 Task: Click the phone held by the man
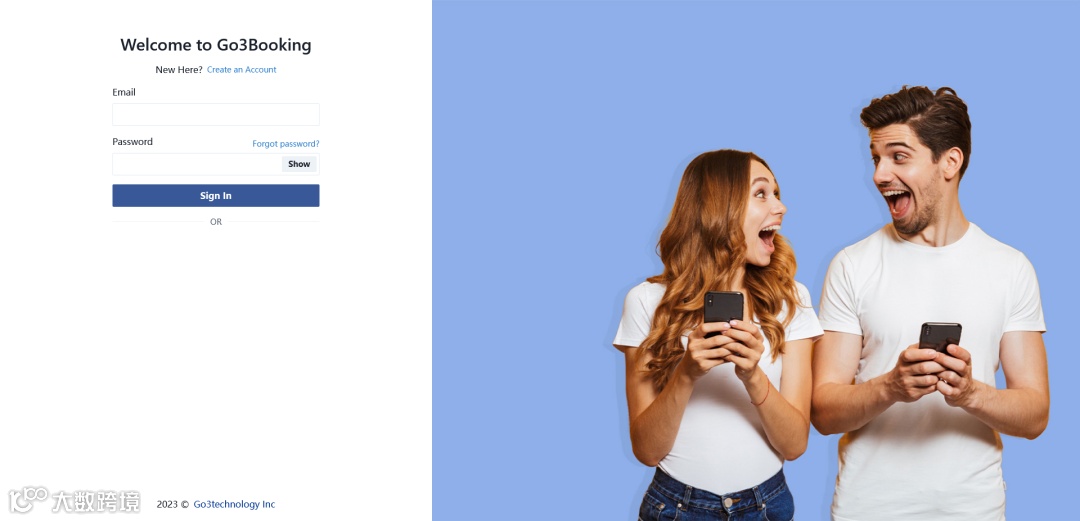pyautogui.click(x=940, y=336)
